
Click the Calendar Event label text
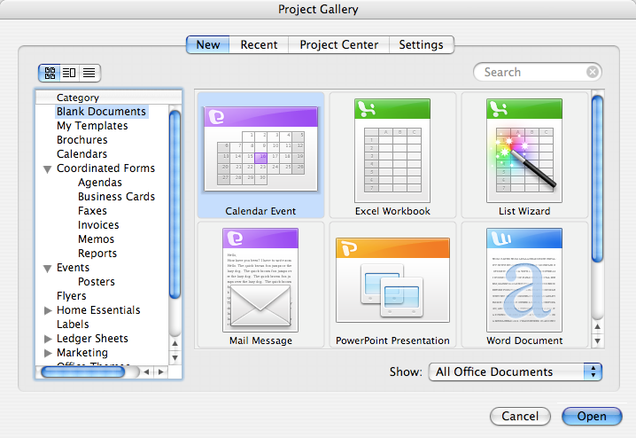[260, 211]
